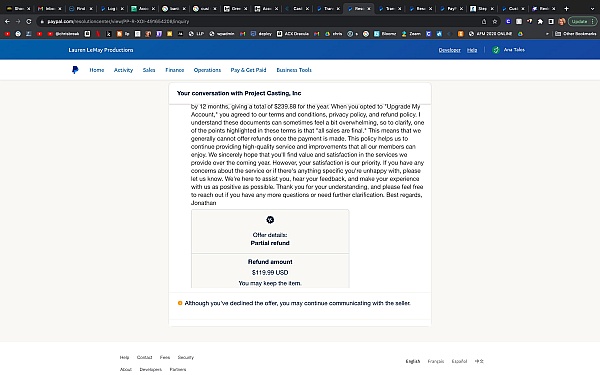This screenshot has width=600, height=375.
Task: Click the Help link in header
Action: point(472,50)
